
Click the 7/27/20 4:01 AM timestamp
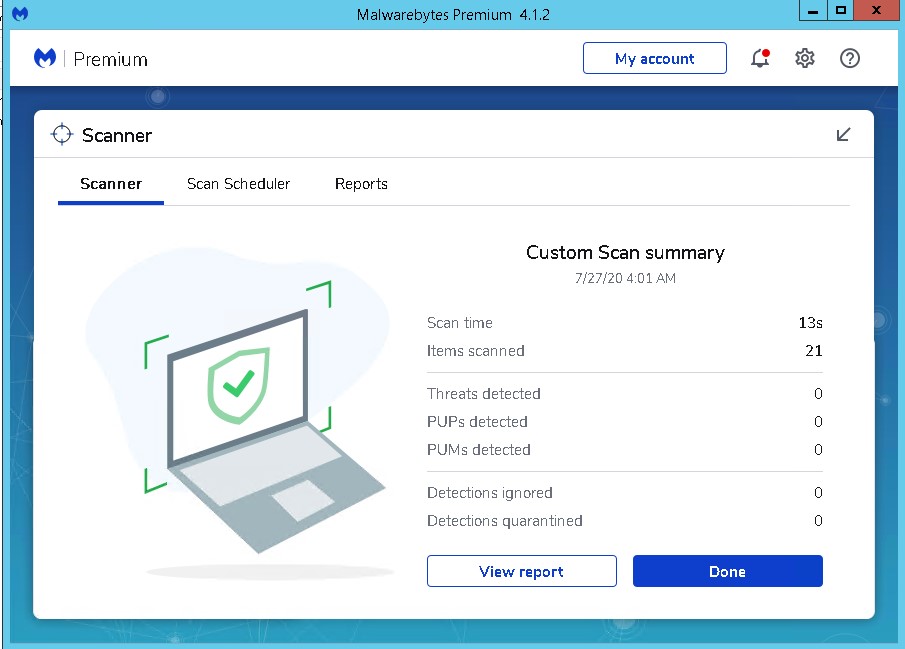click(625, 278)
